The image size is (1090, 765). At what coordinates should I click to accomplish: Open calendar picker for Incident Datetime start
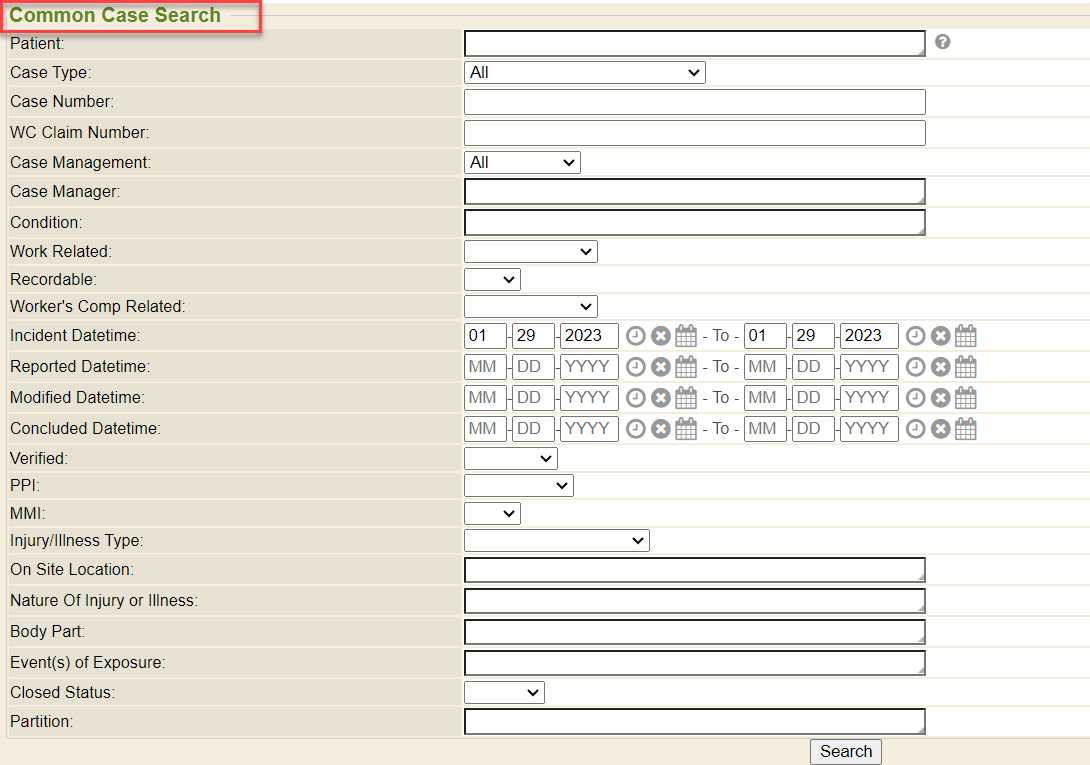click(x=686, y=336)
